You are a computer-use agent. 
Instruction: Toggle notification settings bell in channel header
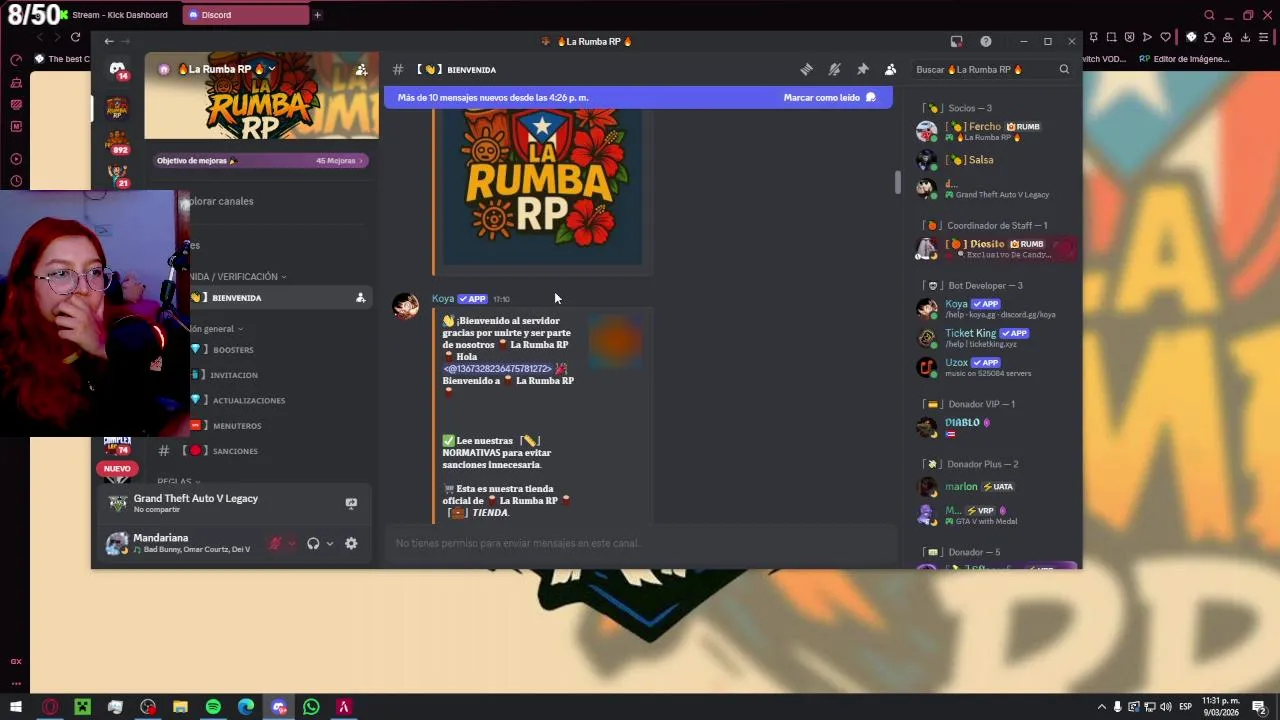coord(834,69)
